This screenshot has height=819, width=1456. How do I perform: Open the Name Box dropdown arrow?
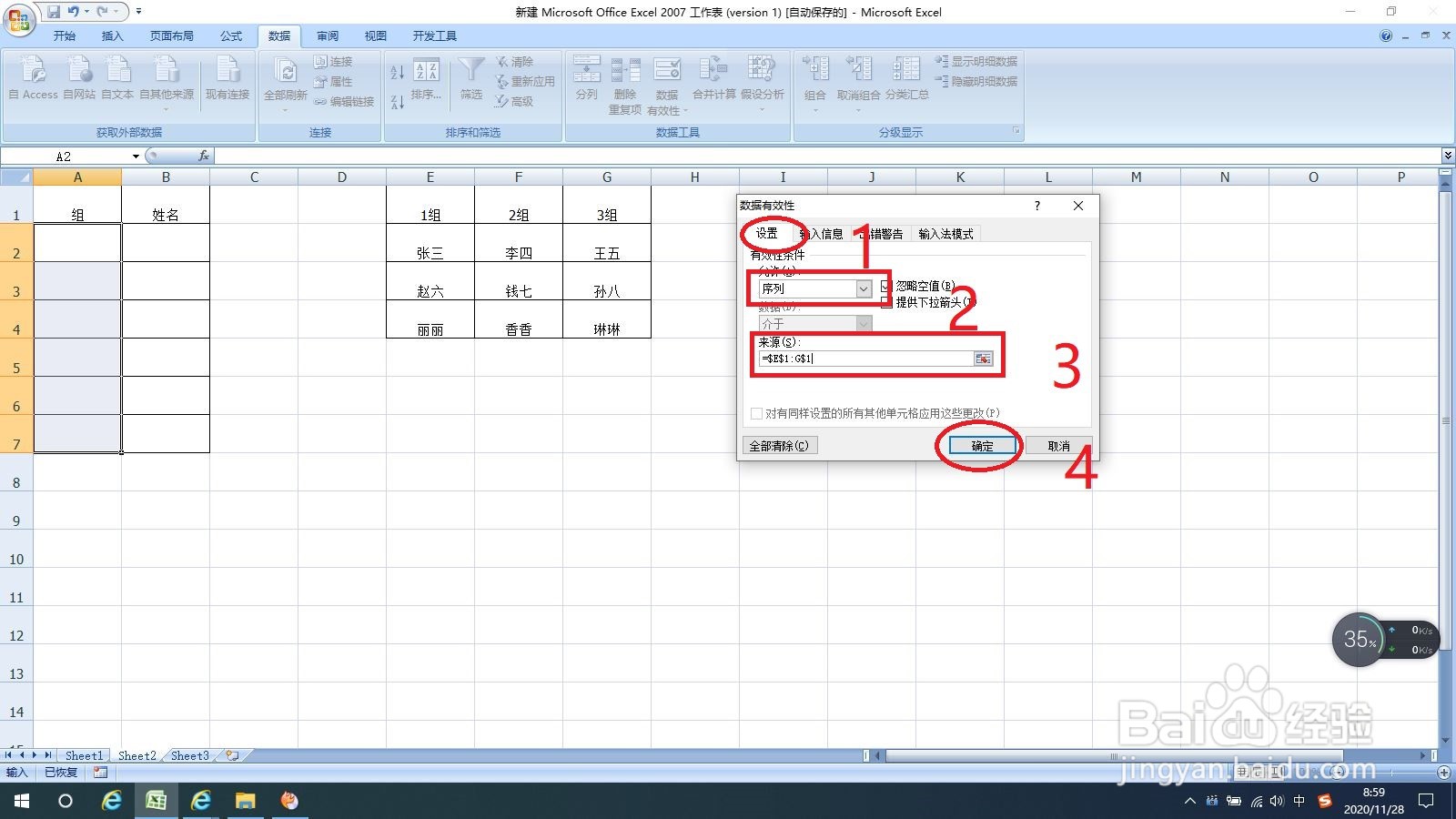tap(136, 157)
